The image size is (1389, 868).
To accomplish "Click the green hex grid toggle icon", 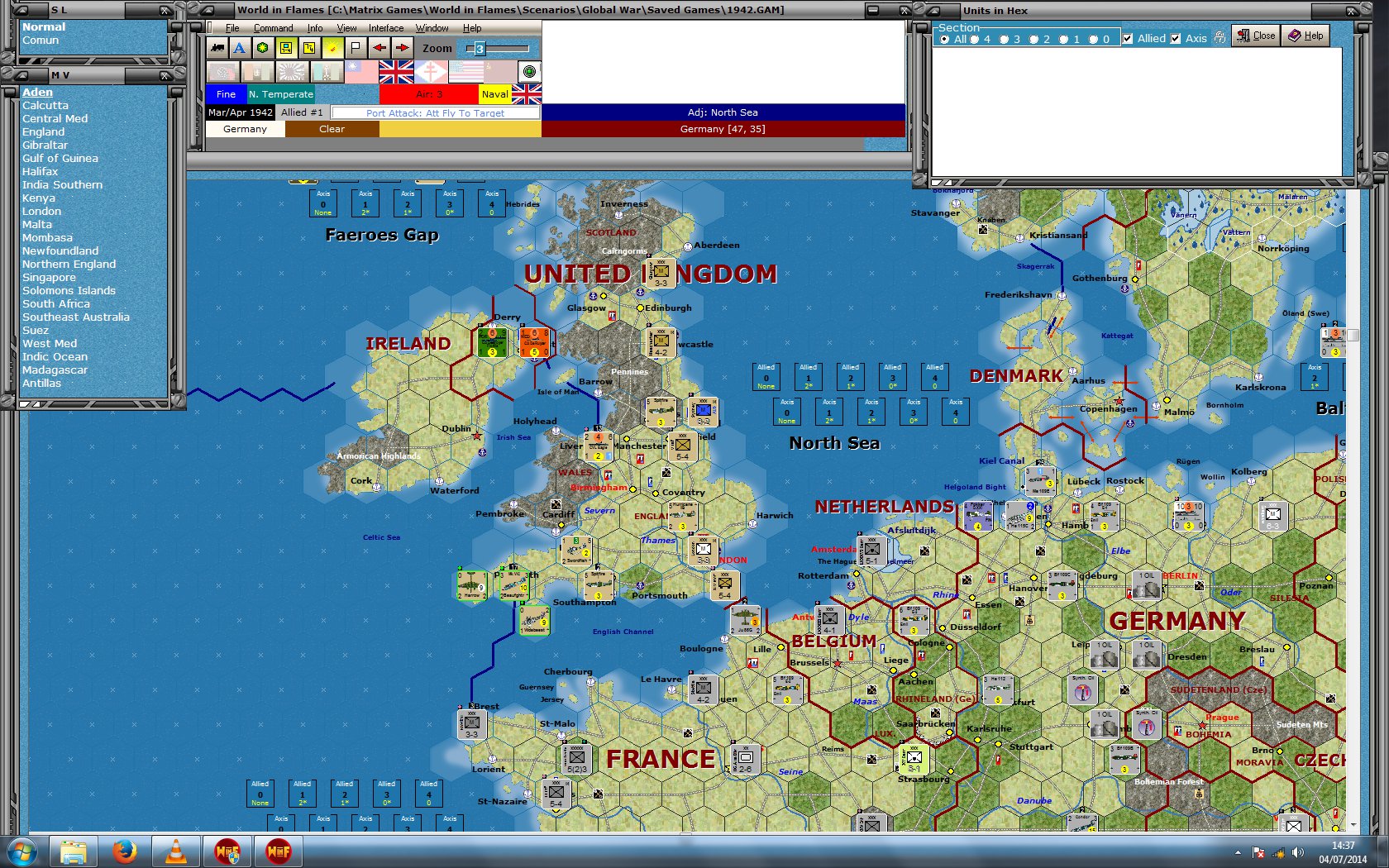I will 262,48.
